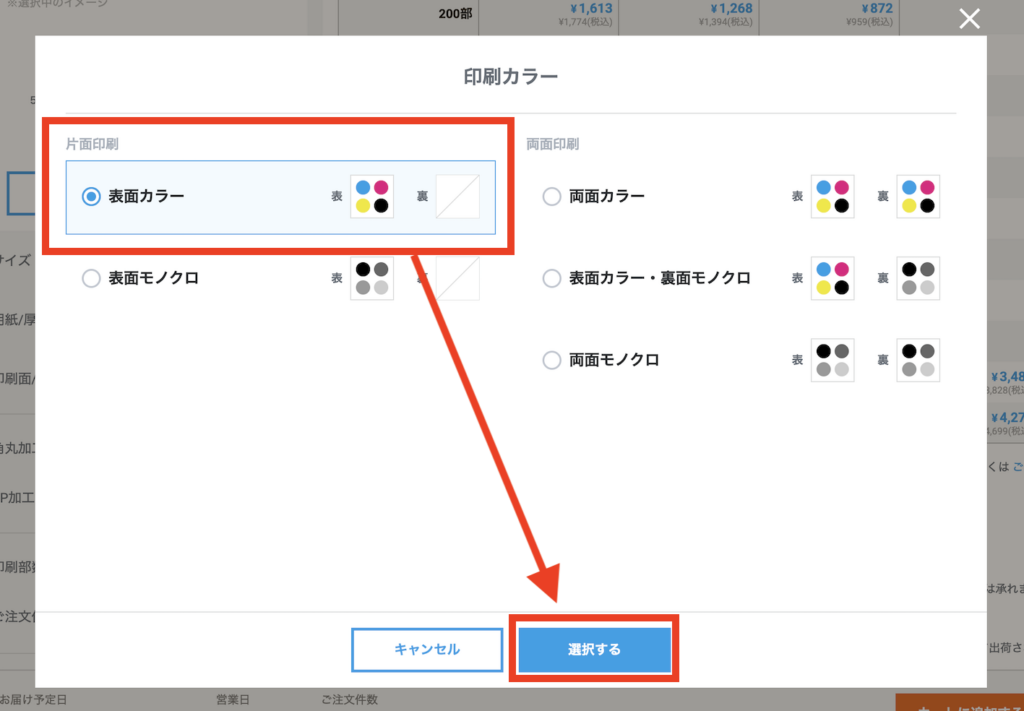Click front CMYK color icon of 表面カラー
1024x711 pixels.
click(372, 197)
